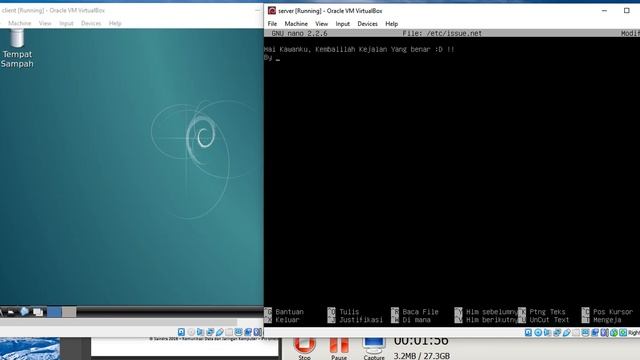
Task: Click the USB indicator in client status bar
Action: (x=220, y=332)
